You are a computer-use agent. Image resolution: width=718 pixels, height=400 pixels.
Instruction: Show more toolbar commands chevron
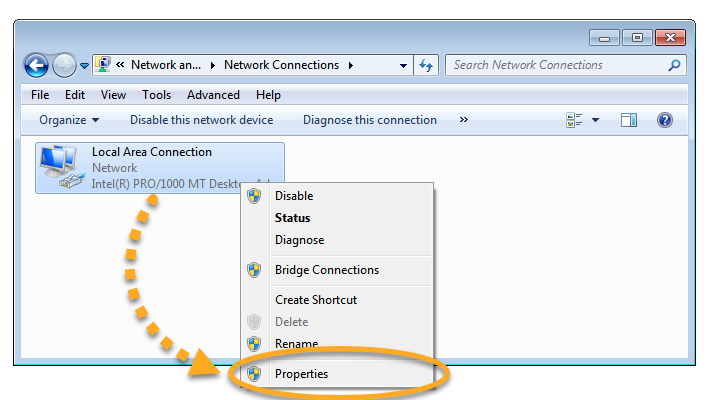click(463, 120)
